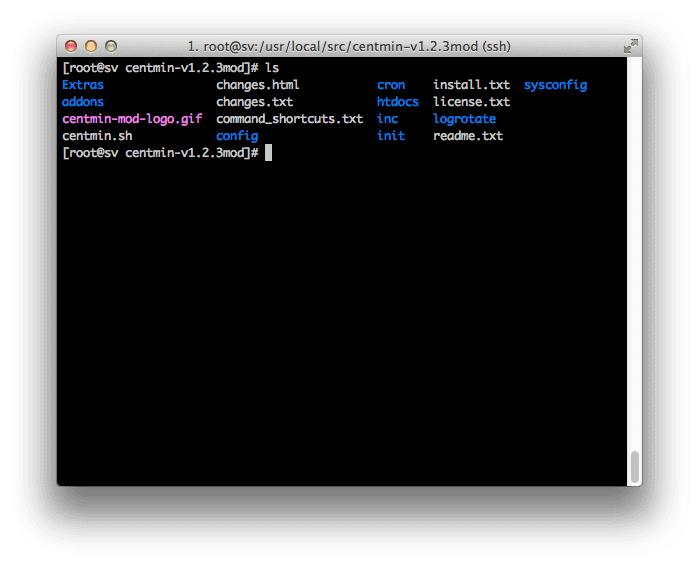The width and height of the screenshot is (699, 565).
Task: Click the centmin.sh file name
Action: pyautogui.click(x=97, y=136)
